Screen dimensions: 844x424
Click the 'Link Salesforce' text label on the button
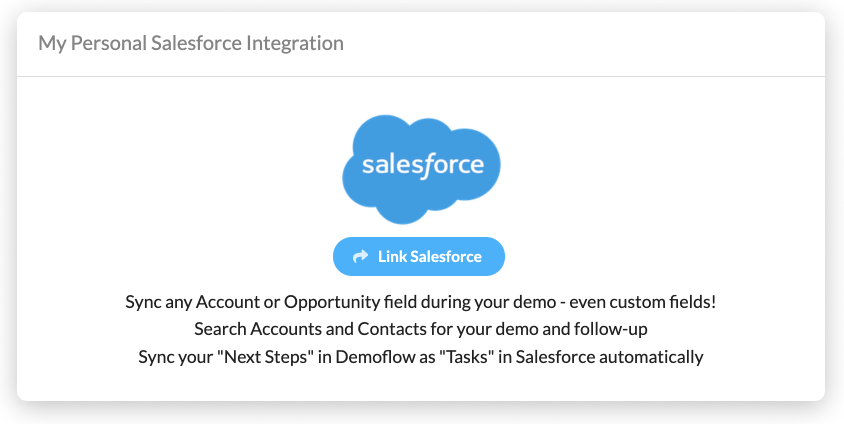[x=430, y=257]
